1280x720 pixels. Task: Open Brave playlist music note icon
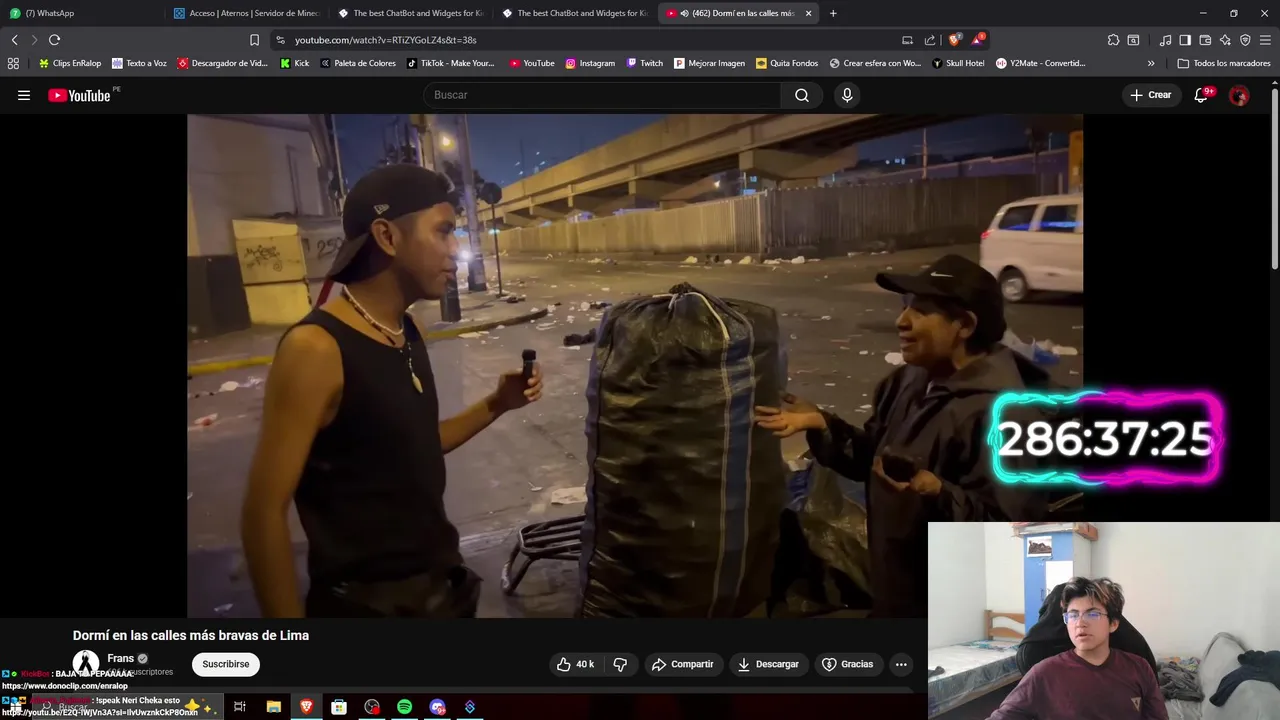pyautogui.click(x=1165, y=40)
